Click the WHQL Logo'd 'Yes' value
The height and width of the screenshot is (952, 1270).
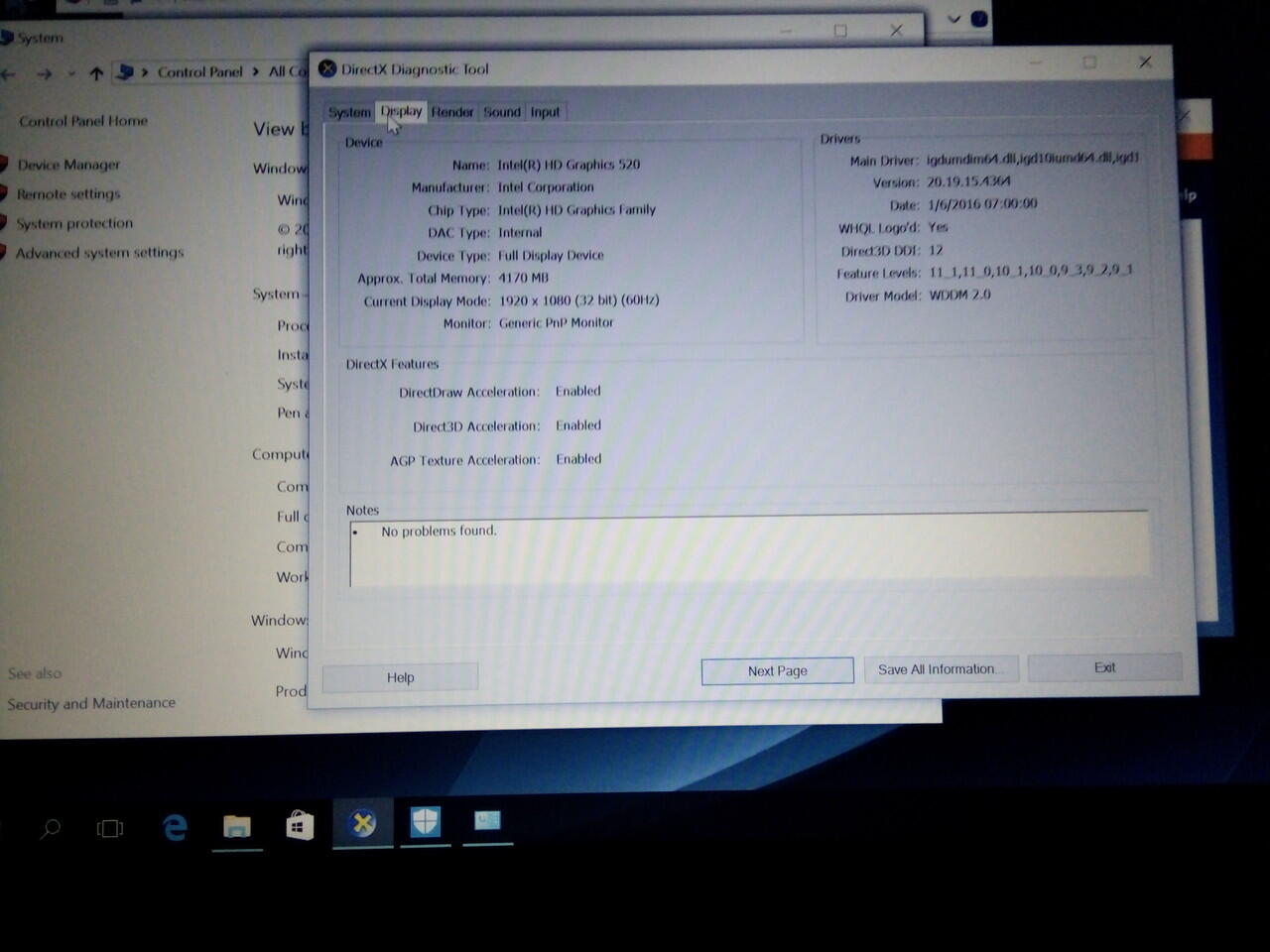(938, 227)
